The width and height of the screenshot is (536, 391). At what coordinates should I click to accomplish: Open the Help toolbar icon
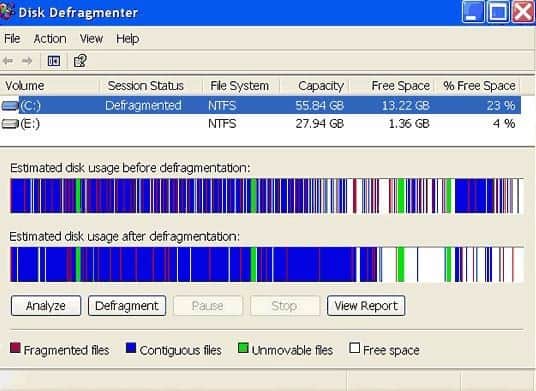80,61
